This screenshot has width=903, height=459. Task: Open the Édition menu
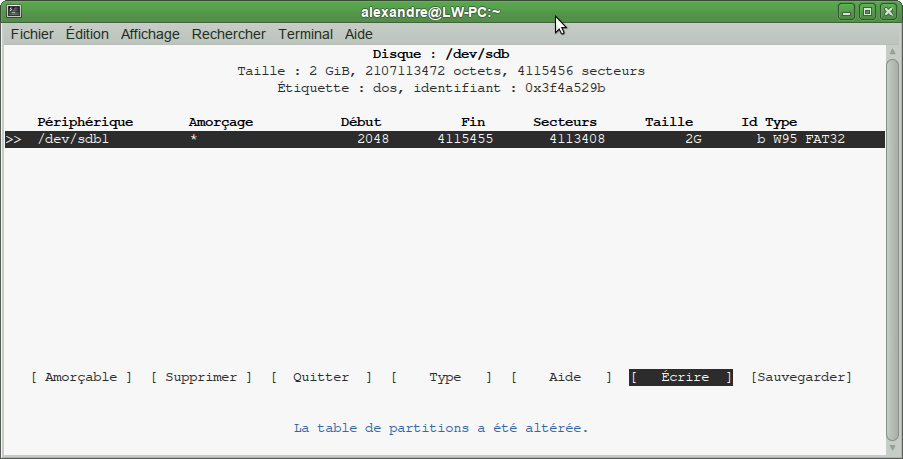coord(87,34)
